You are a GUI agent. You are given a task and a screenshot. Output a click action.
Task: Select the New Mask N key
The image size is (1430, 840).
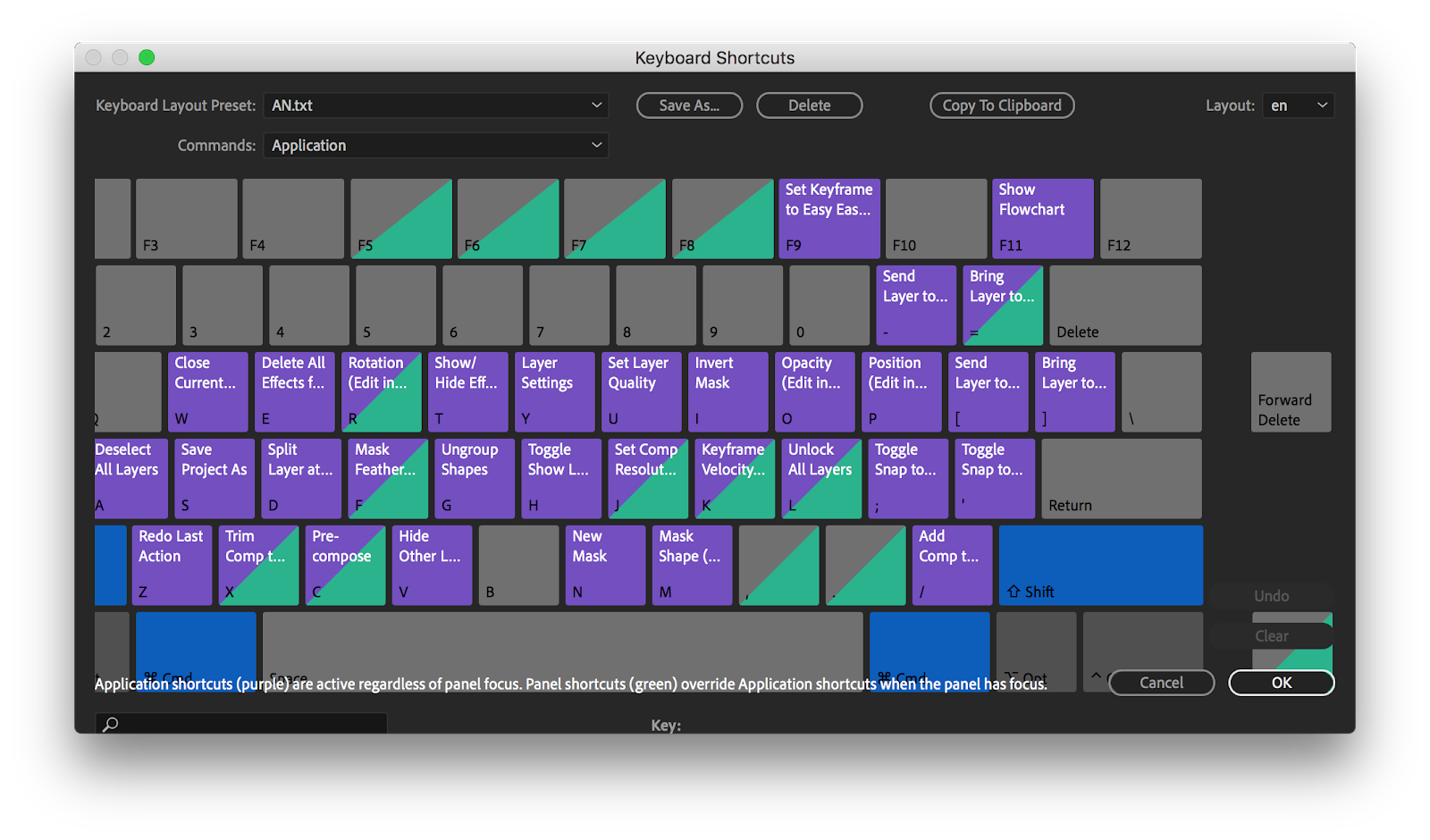coord(605,565)
